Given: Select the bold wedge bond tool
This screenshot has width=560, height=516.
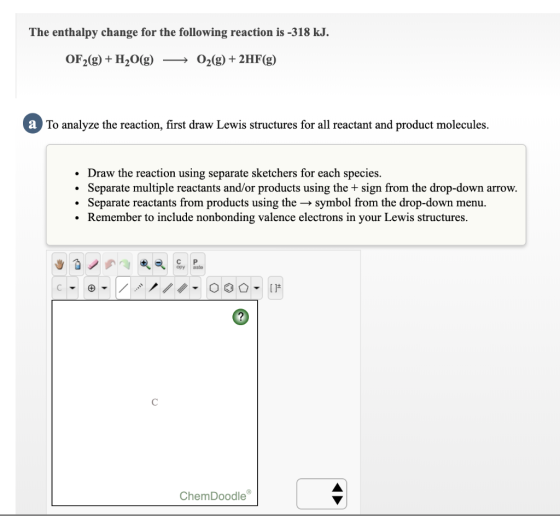Looking at the screenshot, I should click(153, 288).
